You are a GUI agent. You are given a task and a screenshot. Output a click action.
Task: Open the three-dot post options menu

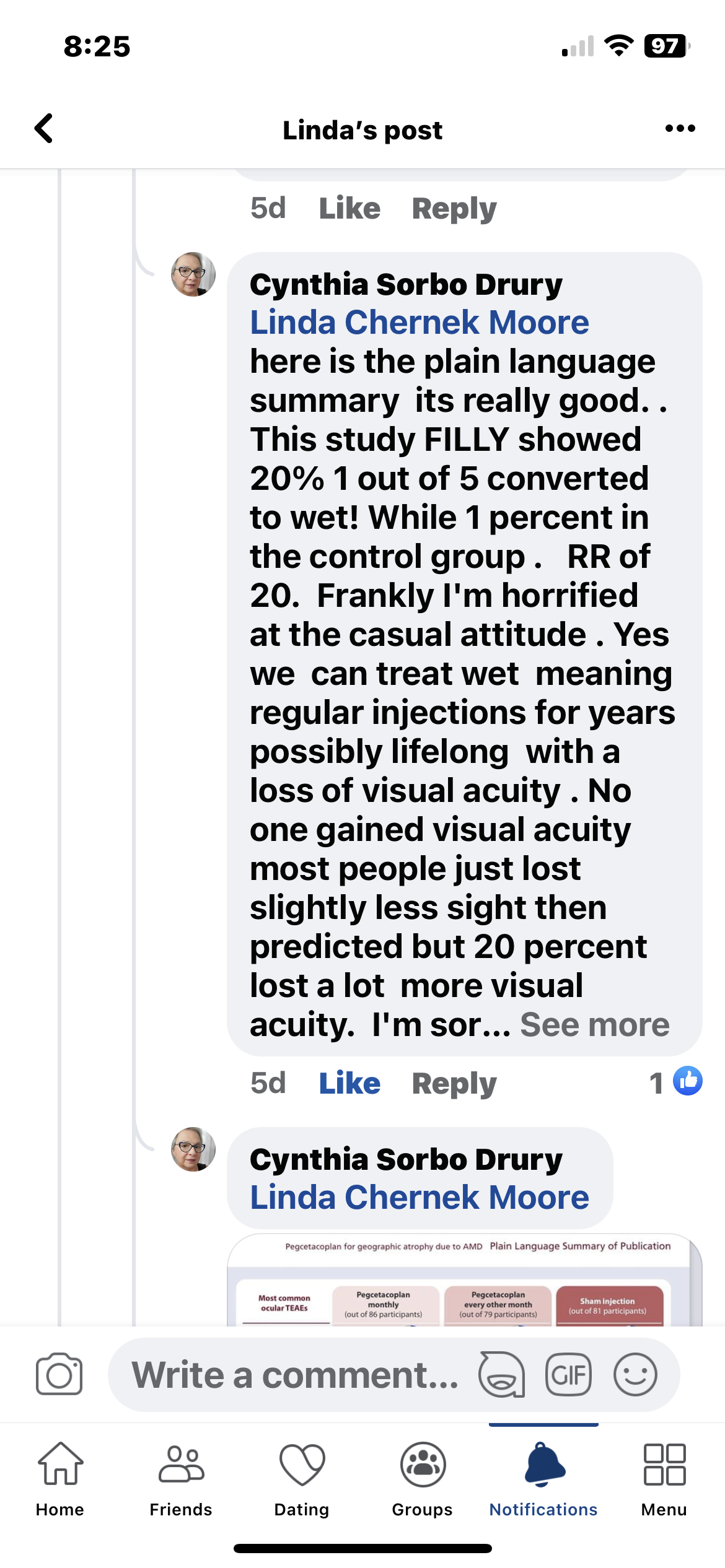(680, 129)
